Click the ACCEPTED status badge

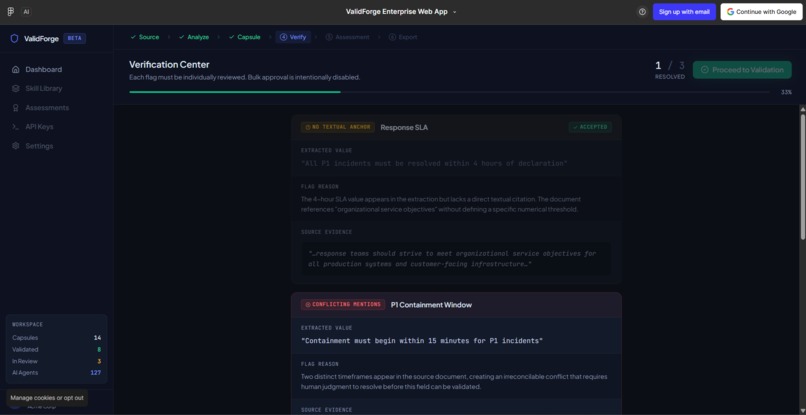point(590,127)
